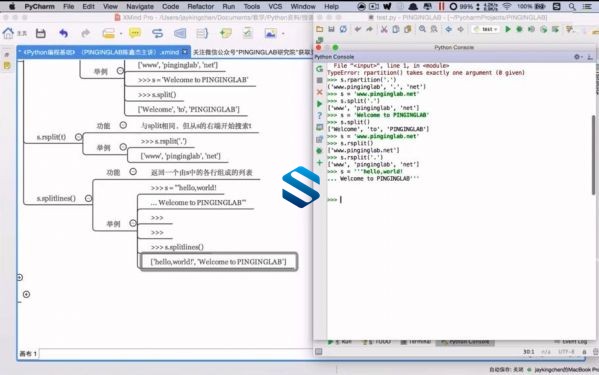Open Python Console gear settings
Screen dimensions: 599x375
[x=577, y=57]
